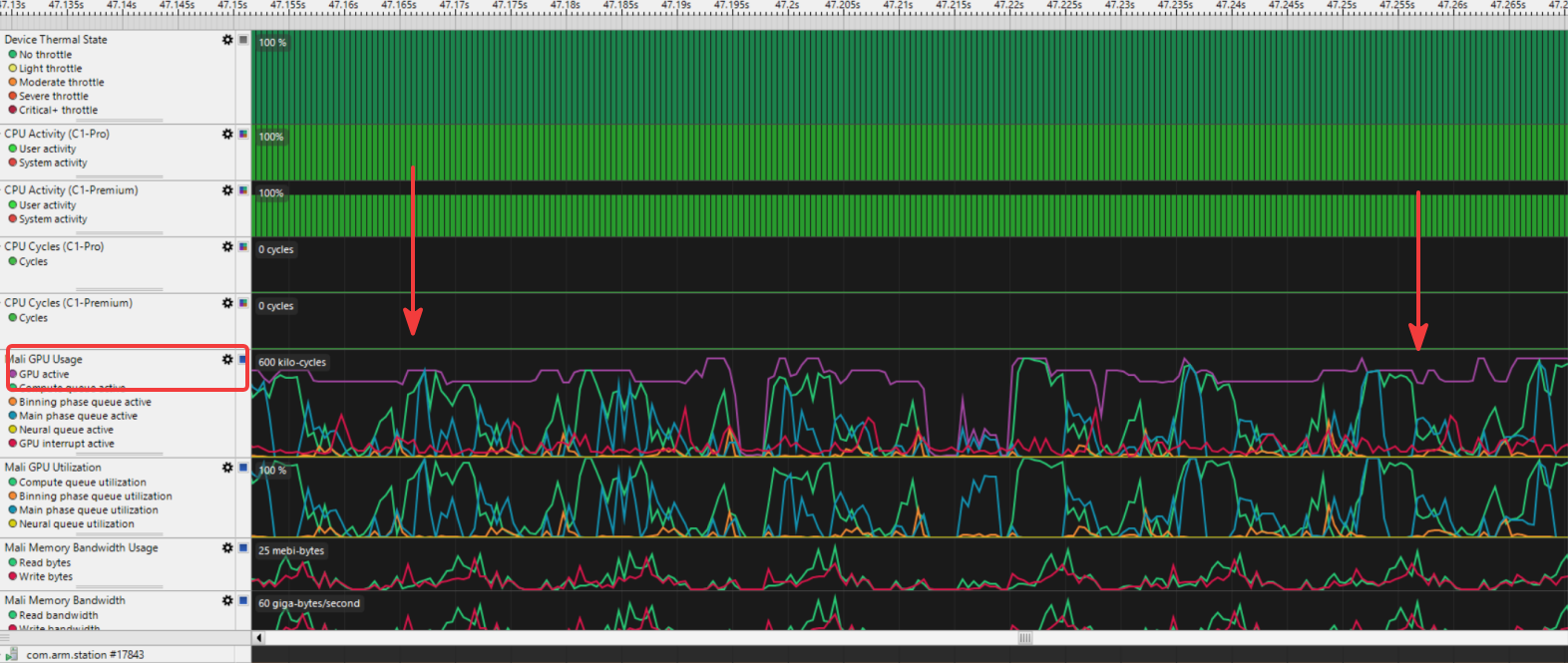The image size is (1568, 663).
Task: Open CPU Cycles (C1-Pro) settings gear
Action: [x=227, y=246]
